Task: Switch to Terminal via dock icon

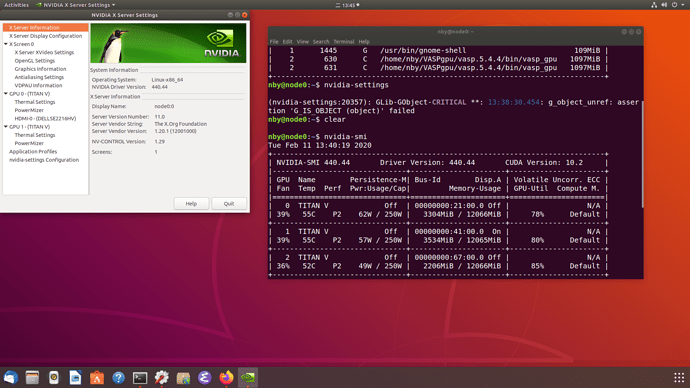Action: click(140, 377)
